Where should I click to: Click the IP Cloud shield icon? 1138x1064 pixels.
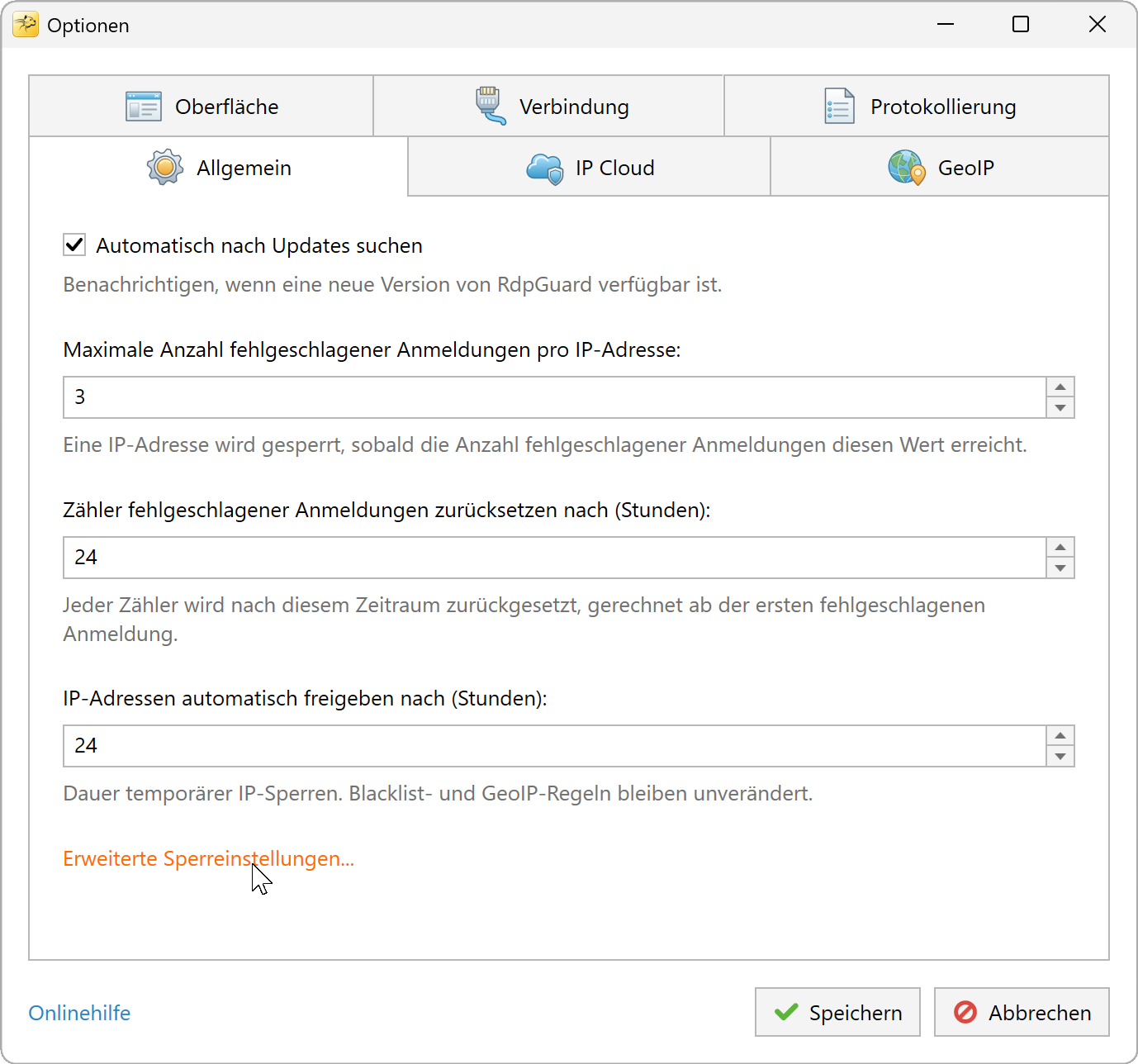tap(545, 169)
